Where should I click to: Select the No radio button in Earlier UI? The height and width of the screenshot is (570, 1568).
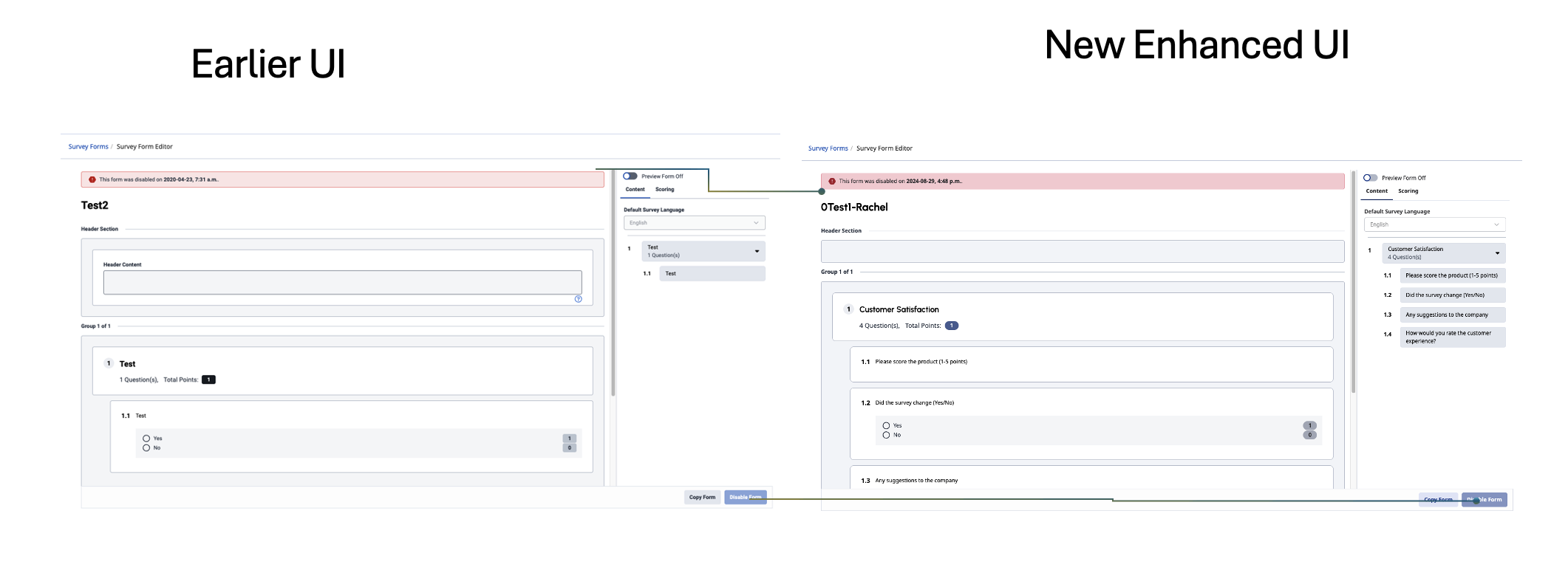(146, 448)
